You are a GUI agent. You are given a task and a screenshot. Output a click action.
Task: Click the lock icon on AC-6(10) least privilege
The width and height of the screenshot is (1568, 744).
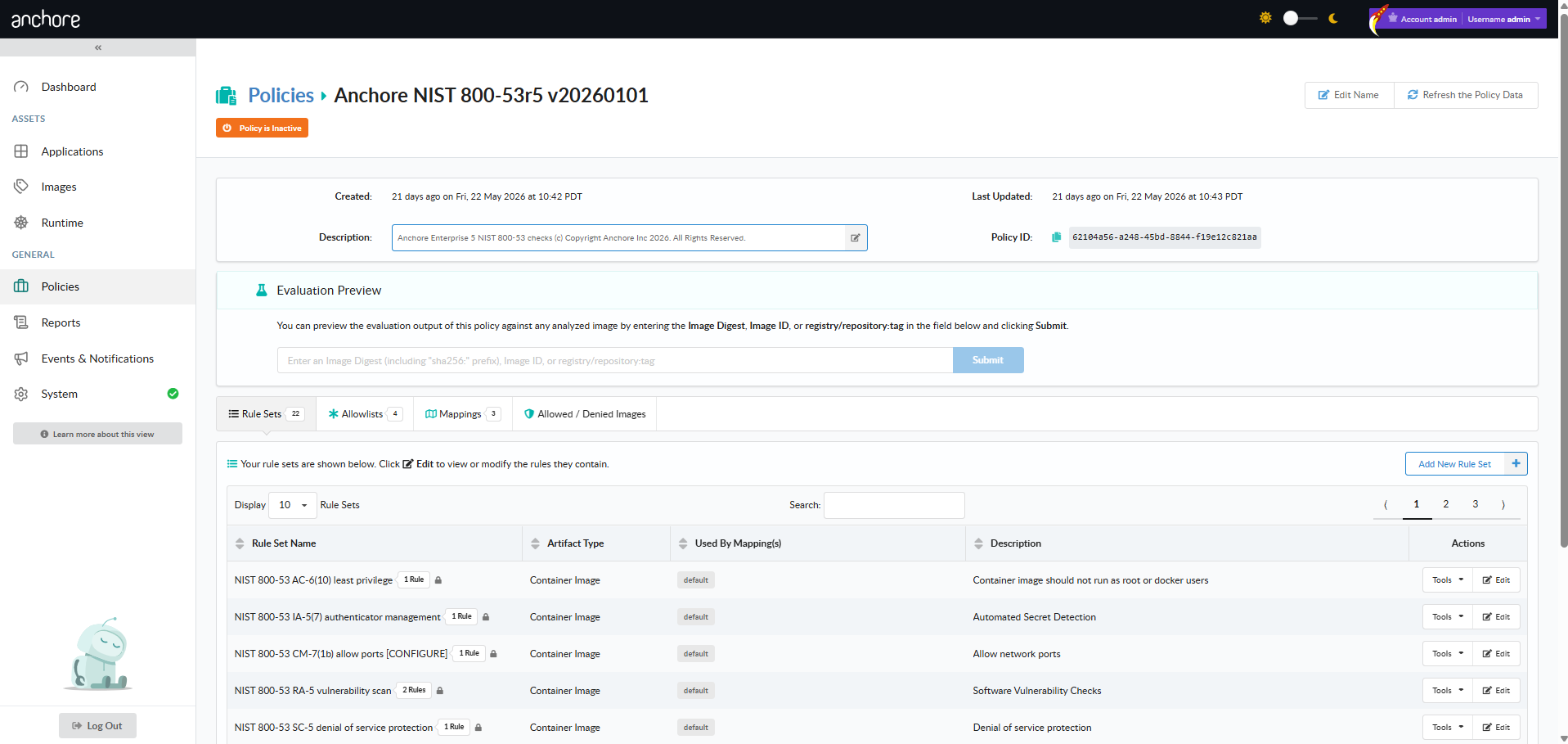coord(438,580)
